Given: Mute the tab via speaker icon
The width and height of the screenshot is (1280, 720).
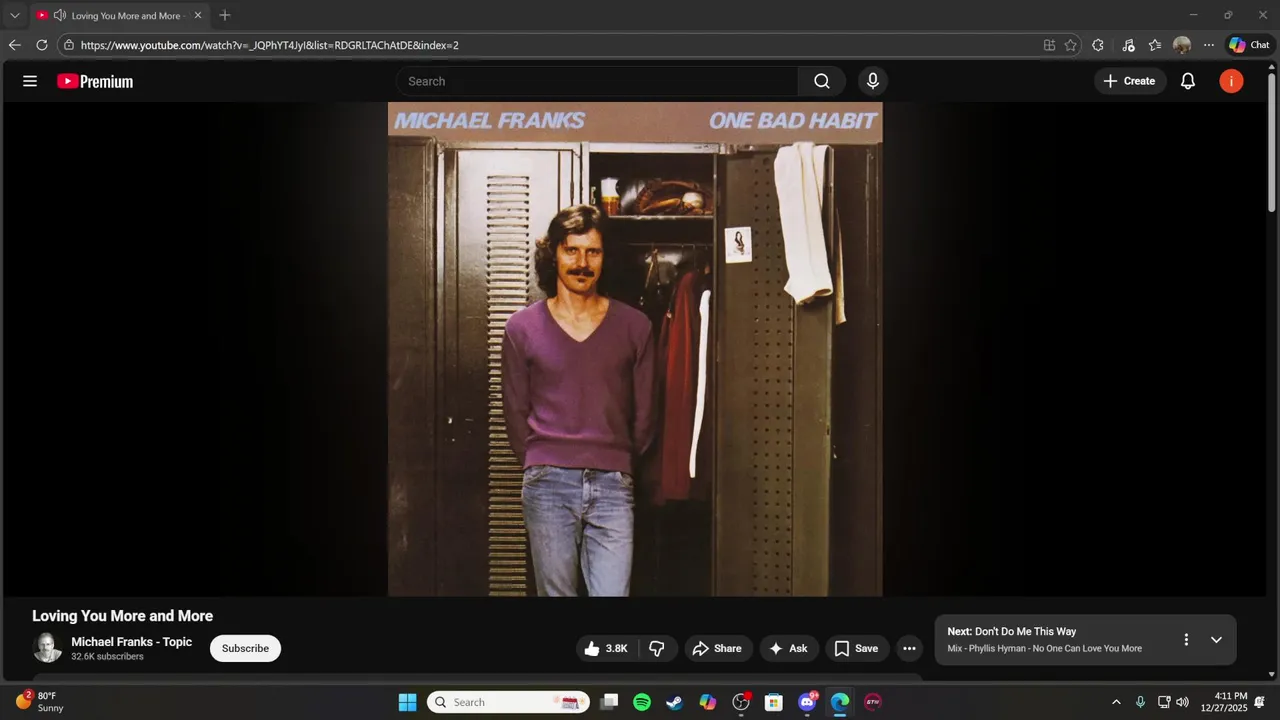Looking at the screenshot, I should 60,15.
